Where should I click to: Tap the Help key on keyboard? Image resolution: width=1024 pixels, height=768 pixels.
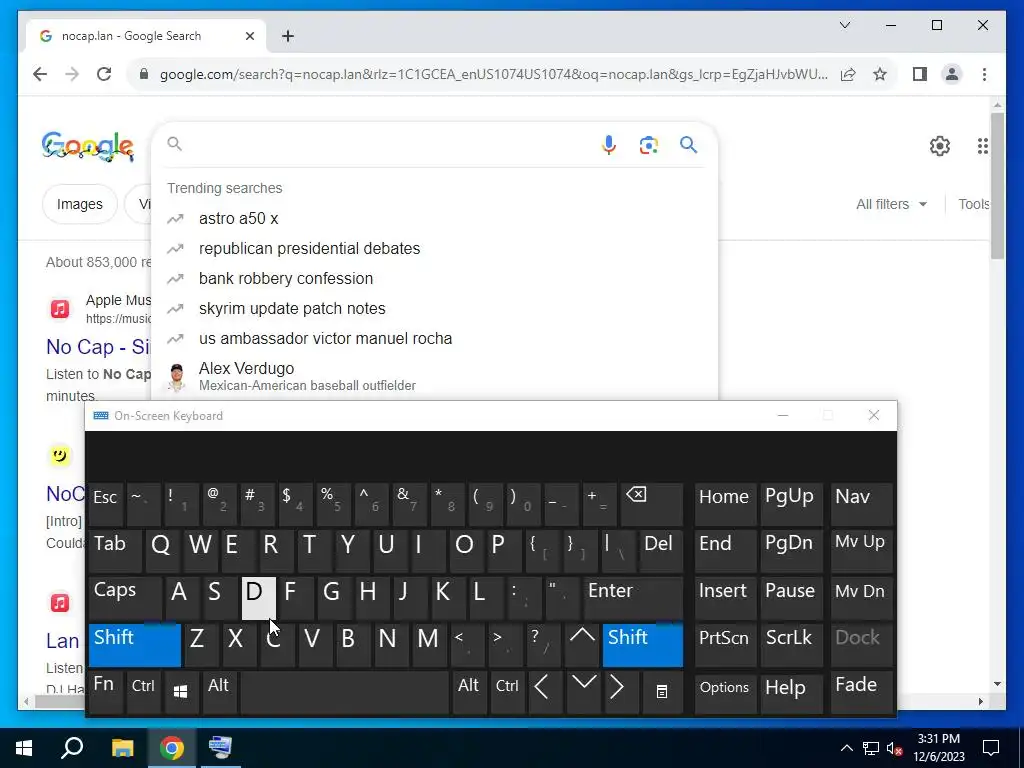(792, 692)
